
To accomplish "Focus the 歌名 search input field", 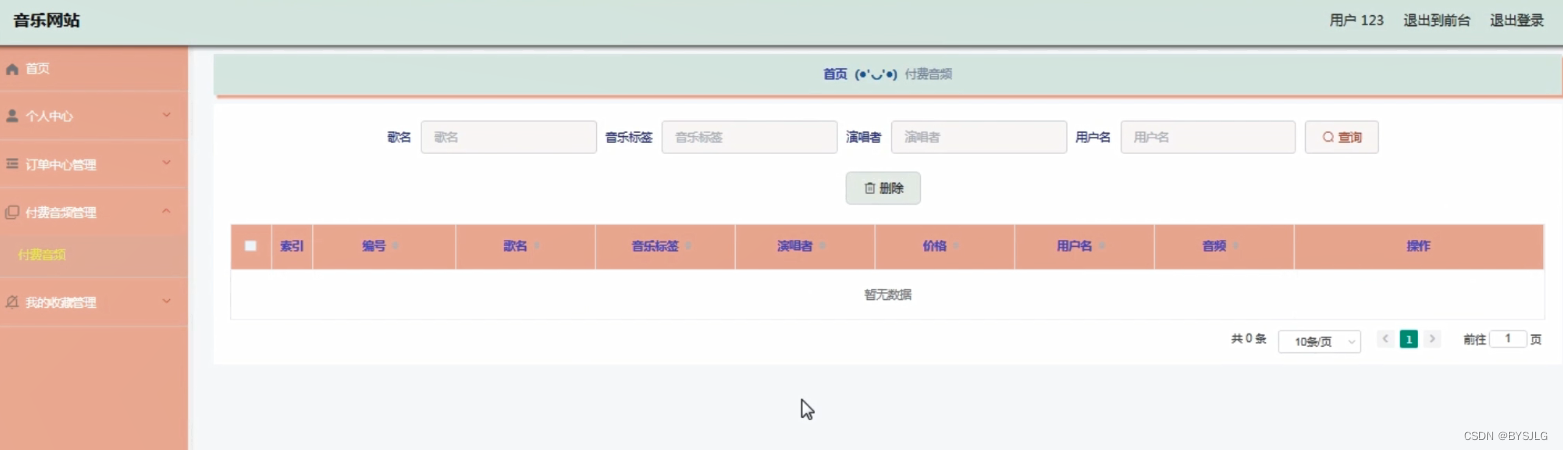I will click(x=509, y=137).
